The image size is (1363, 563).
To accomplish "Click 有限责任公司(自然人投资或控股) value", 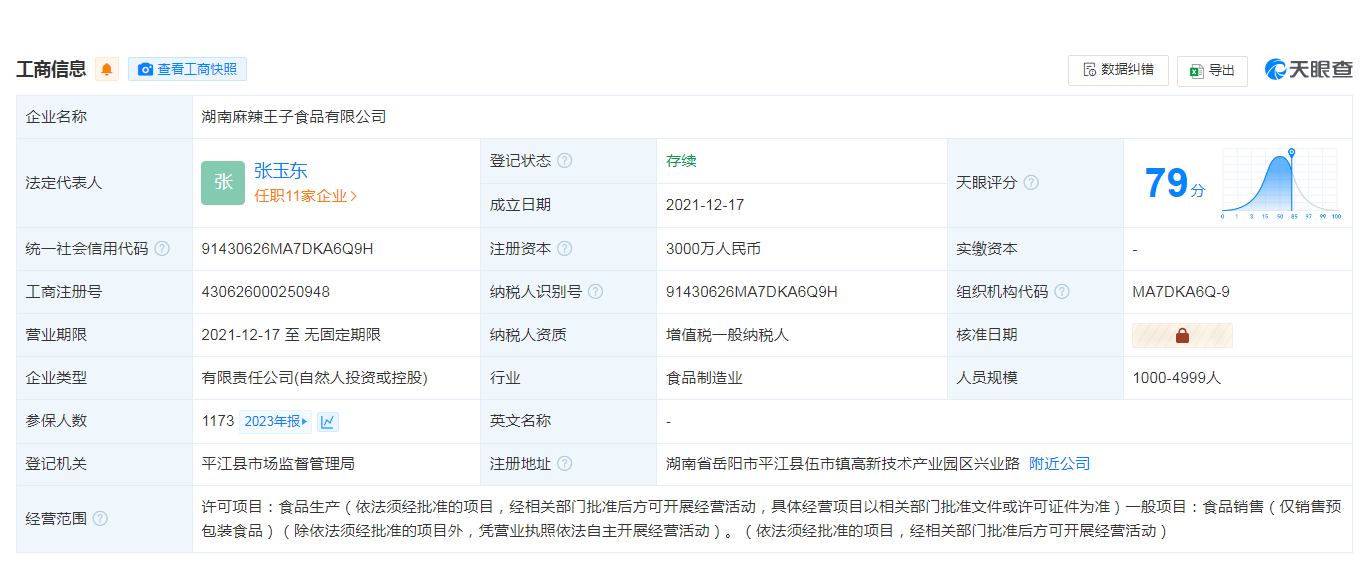I will pos(314,378).
